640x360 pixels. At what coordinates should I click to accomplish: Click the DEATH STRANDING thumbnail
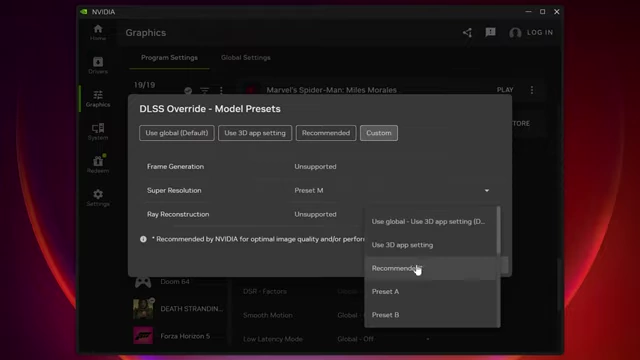[143, 309]
